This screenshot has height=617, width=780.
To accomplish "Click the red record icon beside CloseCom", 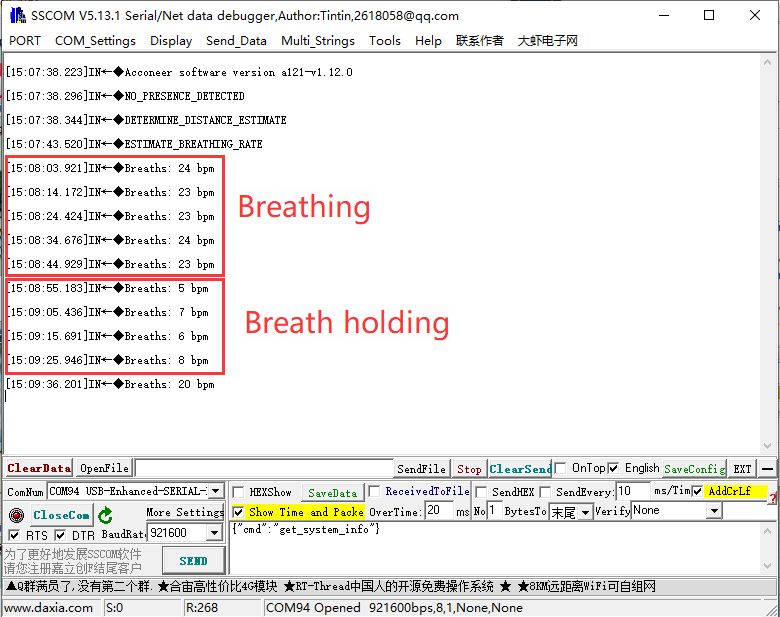I will pos(15,515).
